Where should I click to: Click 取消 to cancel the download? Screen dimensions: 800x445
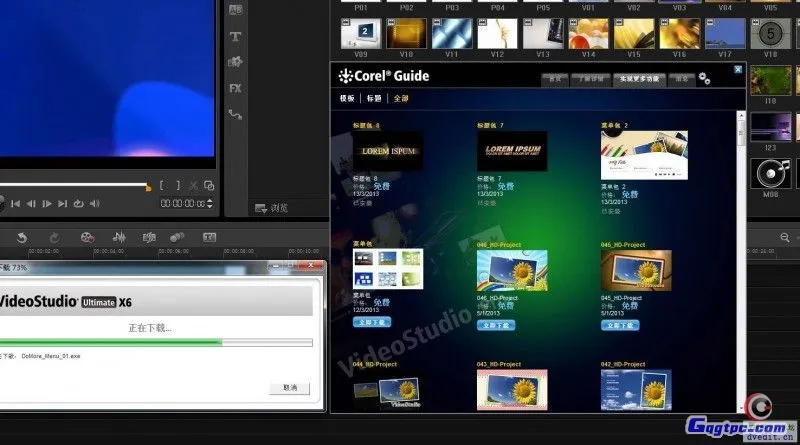pos(290,388)
